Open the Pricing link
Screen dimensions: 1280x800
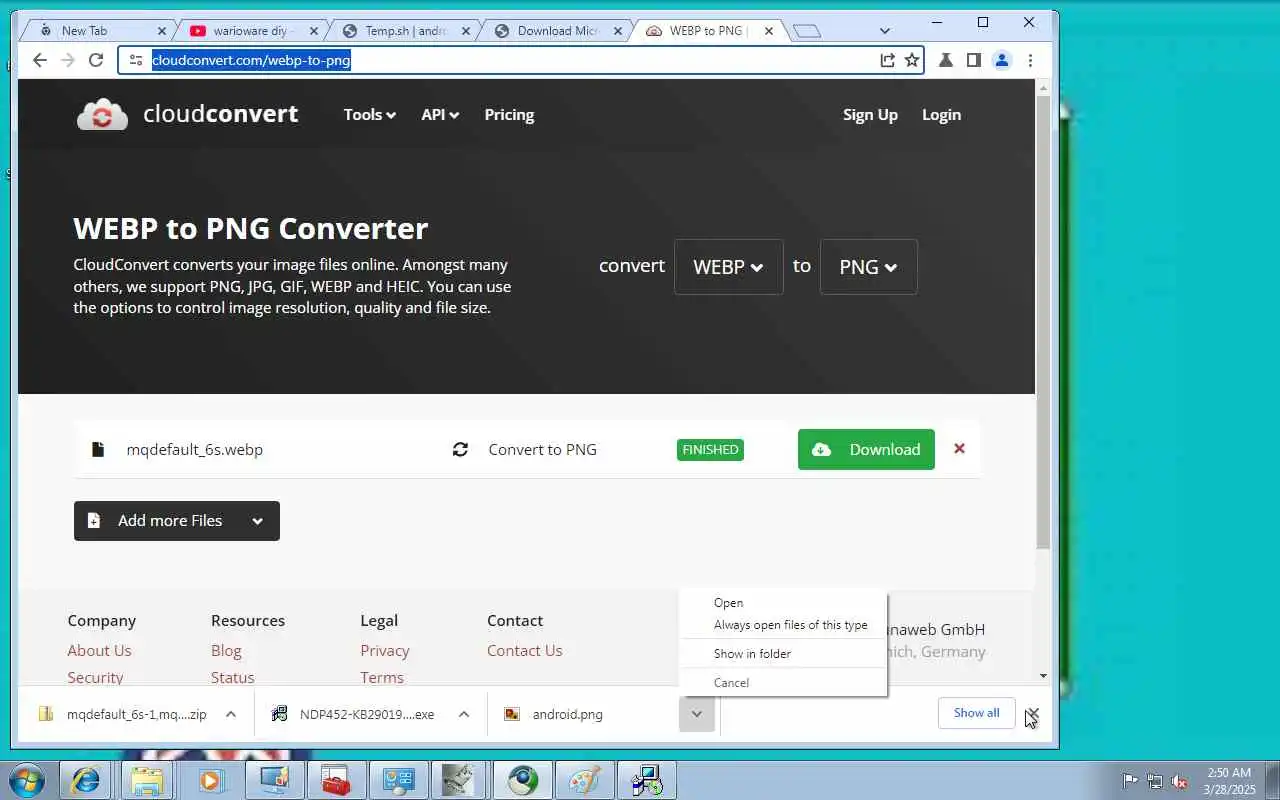pyautogui.click(x=509, y=115)
